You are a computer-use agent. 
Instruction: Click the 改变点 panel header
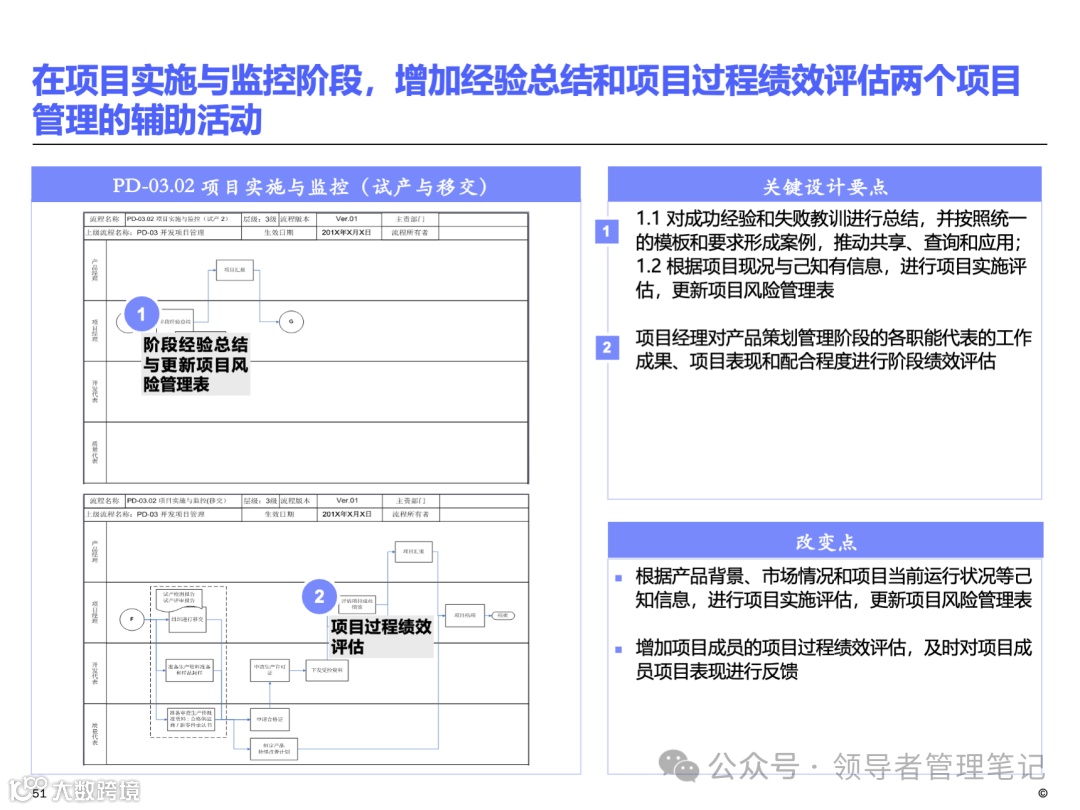(x=825, y=542)
